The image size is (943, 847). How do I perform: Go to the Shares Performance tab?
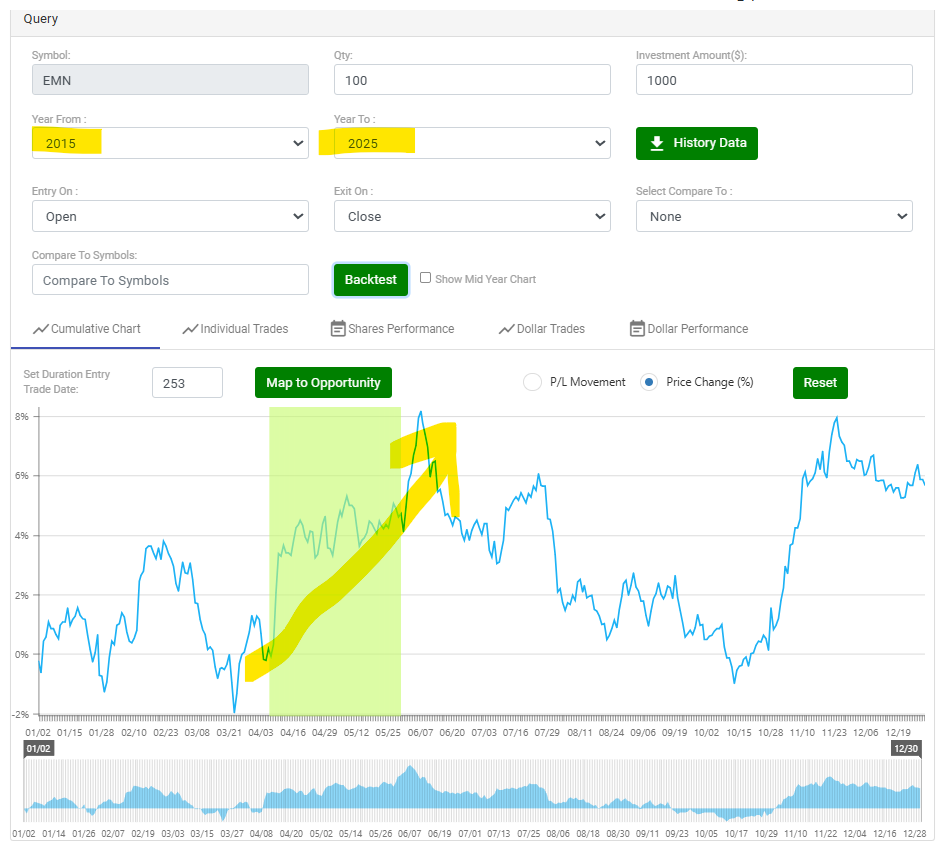[x=393, y=329]
